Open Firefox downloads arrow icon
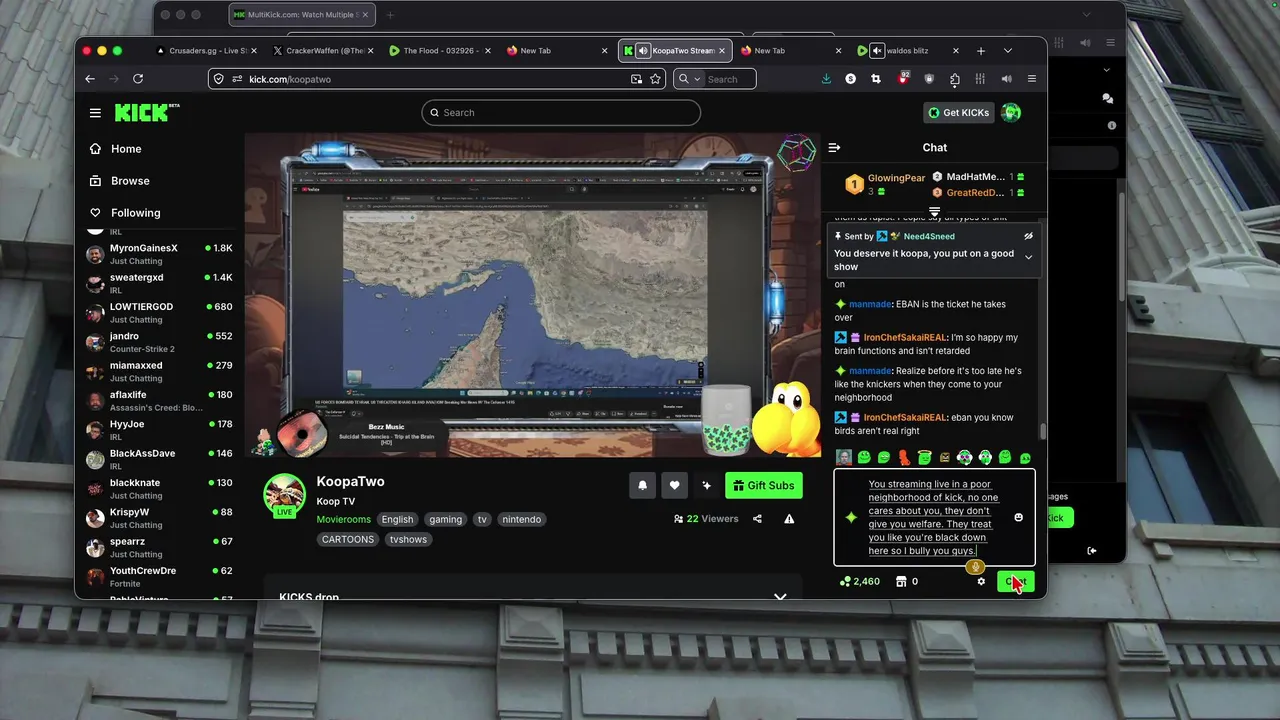The height and width of the screenshot is (720, 1280). pos(826,79)
